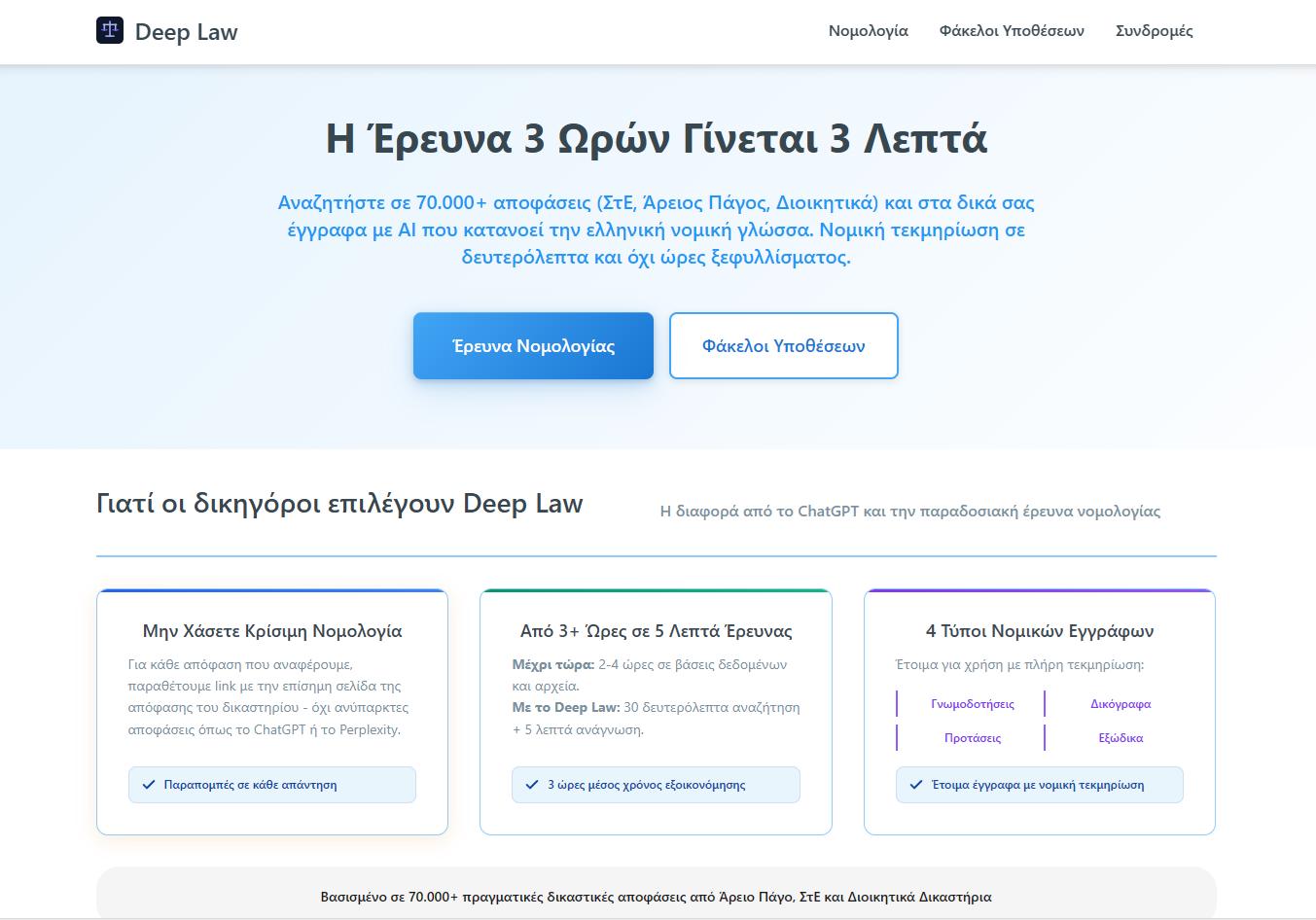Screen dimensions: 1316x920
Task: Choose the Εξώδικα document type
Action: (1120, 738)
